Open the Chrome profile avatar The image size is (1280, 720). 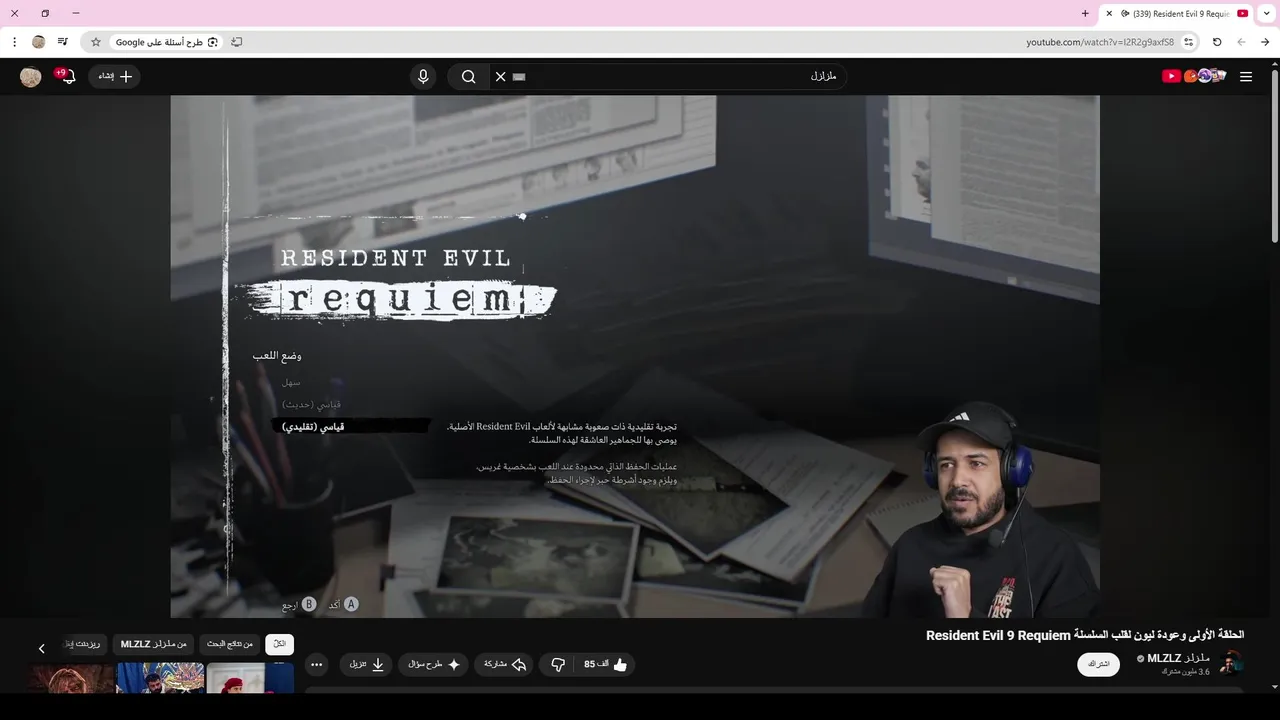(x=39, y=42)
